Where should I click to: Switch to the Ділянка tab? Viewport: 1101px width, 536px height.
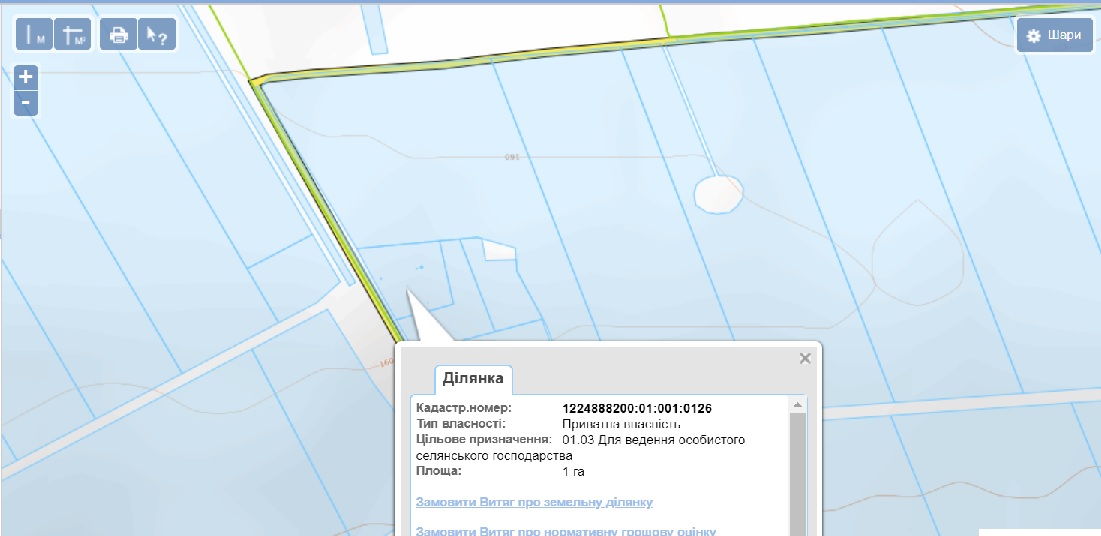coord(474,379)
